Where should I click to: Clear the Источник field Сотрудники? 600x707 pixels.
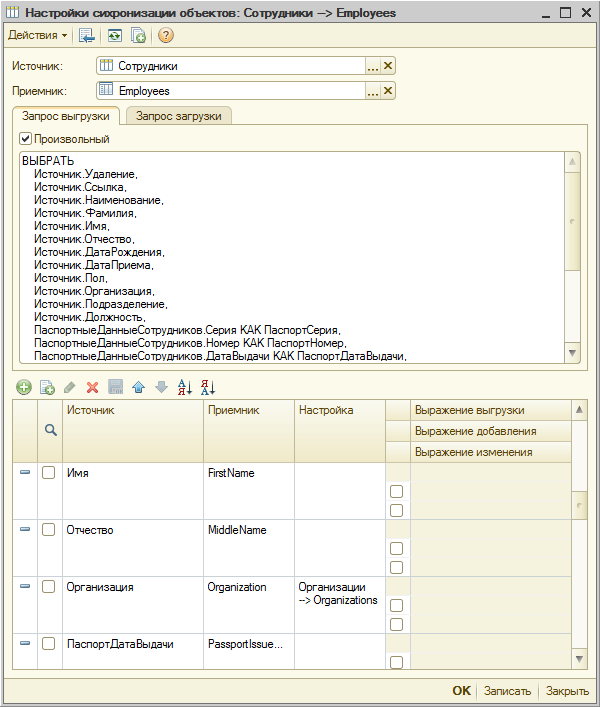[388, 66]
